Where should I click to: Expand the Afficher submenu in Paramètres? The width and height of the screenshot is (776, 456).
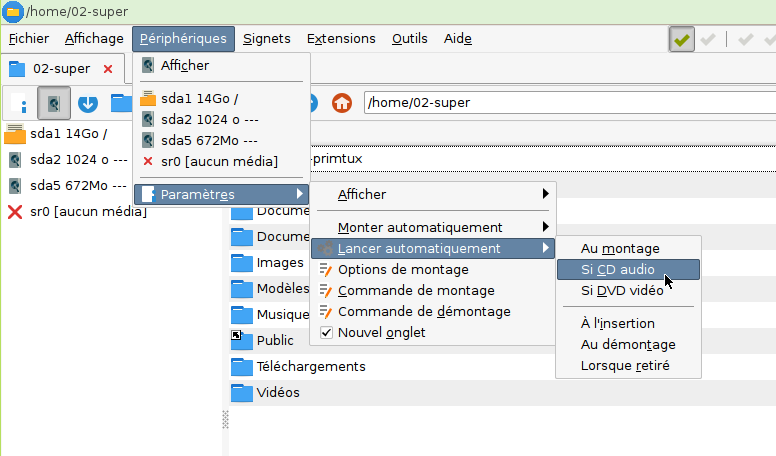[545, 194]
